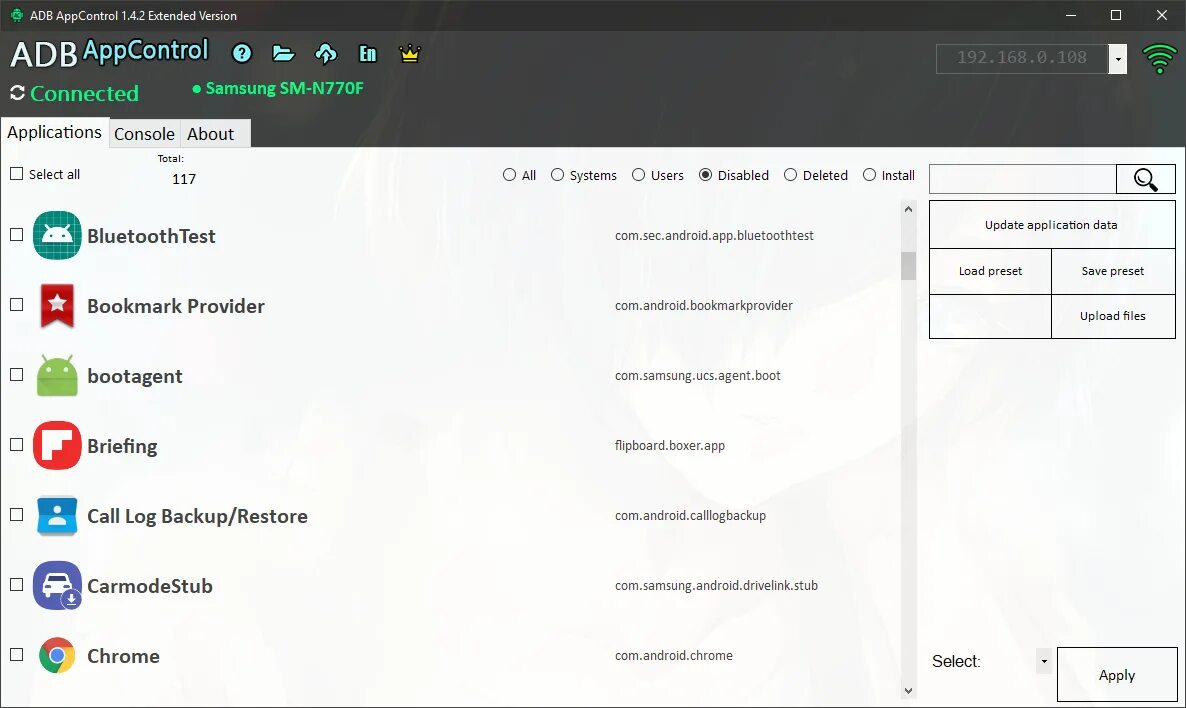The width and height of the screenshot is (1186, 708).
Task: Click the Connected status label
Action: pos(85,93)
